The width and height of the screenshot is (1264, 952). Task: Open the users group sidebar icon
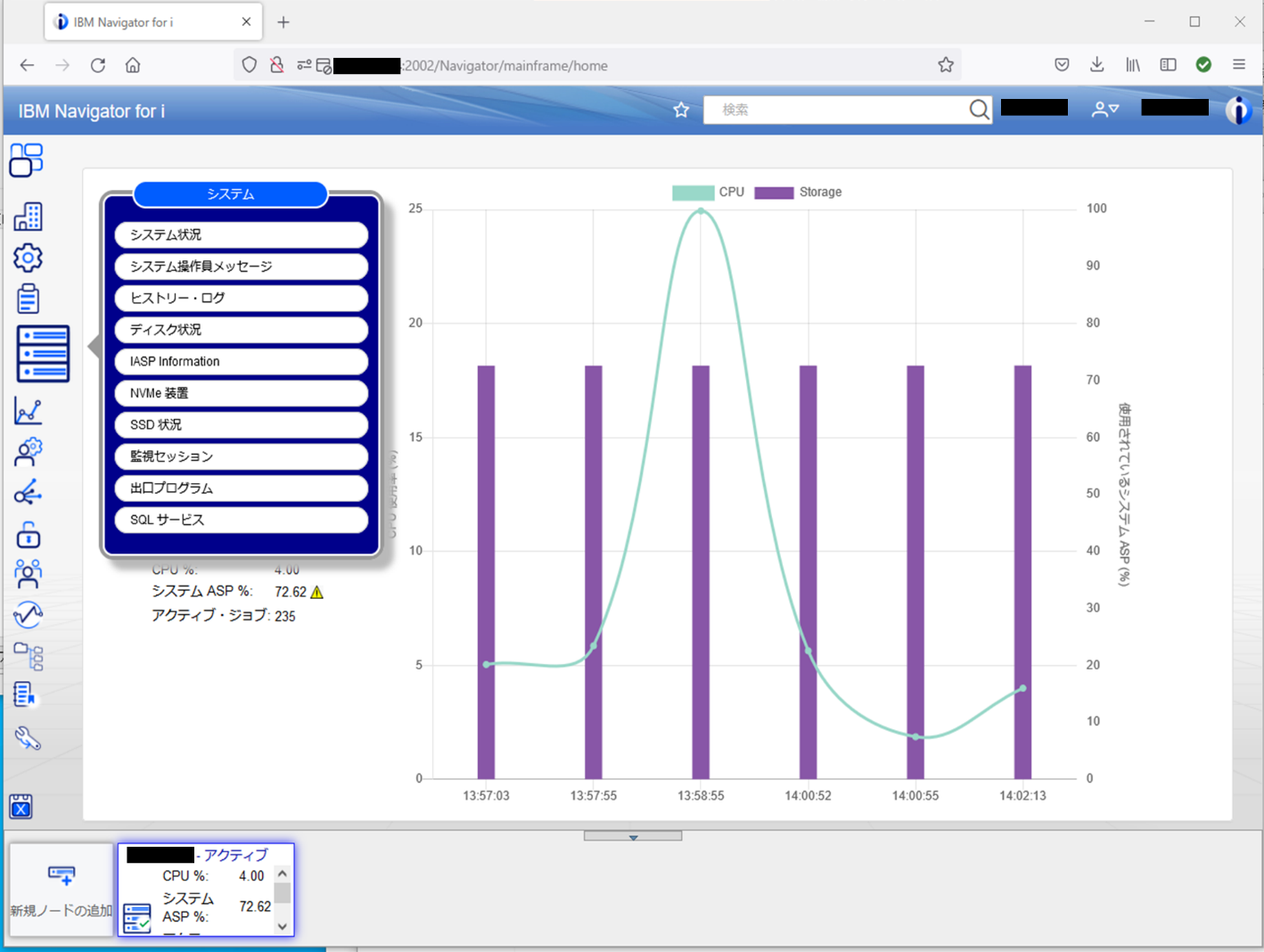click(x=28, y=573)
